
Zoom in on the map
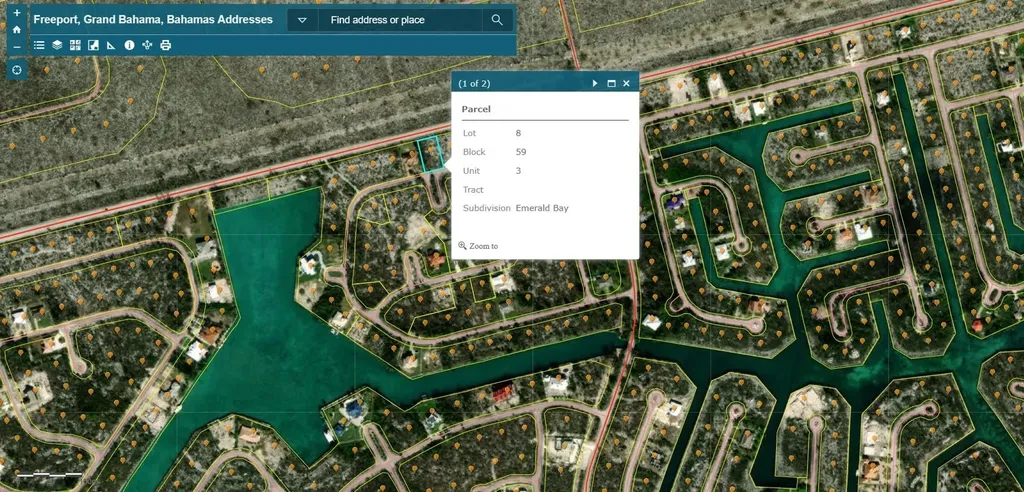click(x=17, y=13)
